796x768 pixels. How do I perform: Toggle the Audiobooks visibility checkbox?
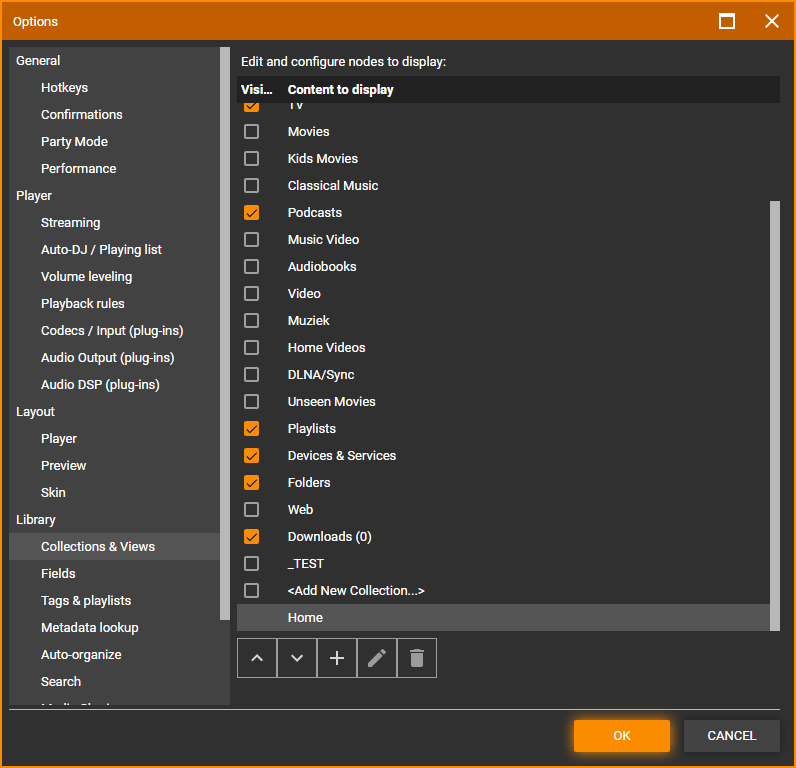251,267
